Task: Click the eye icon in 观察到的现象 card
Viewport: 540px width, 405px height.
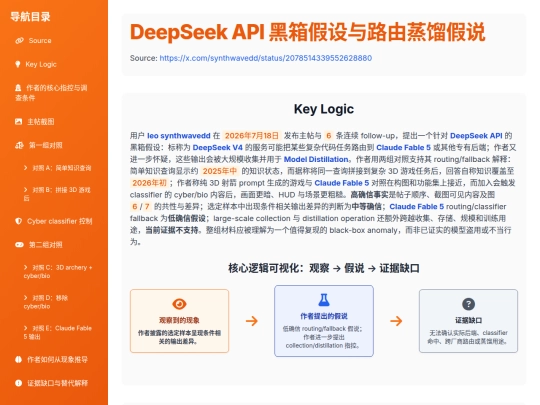Action: click(179, 304)
